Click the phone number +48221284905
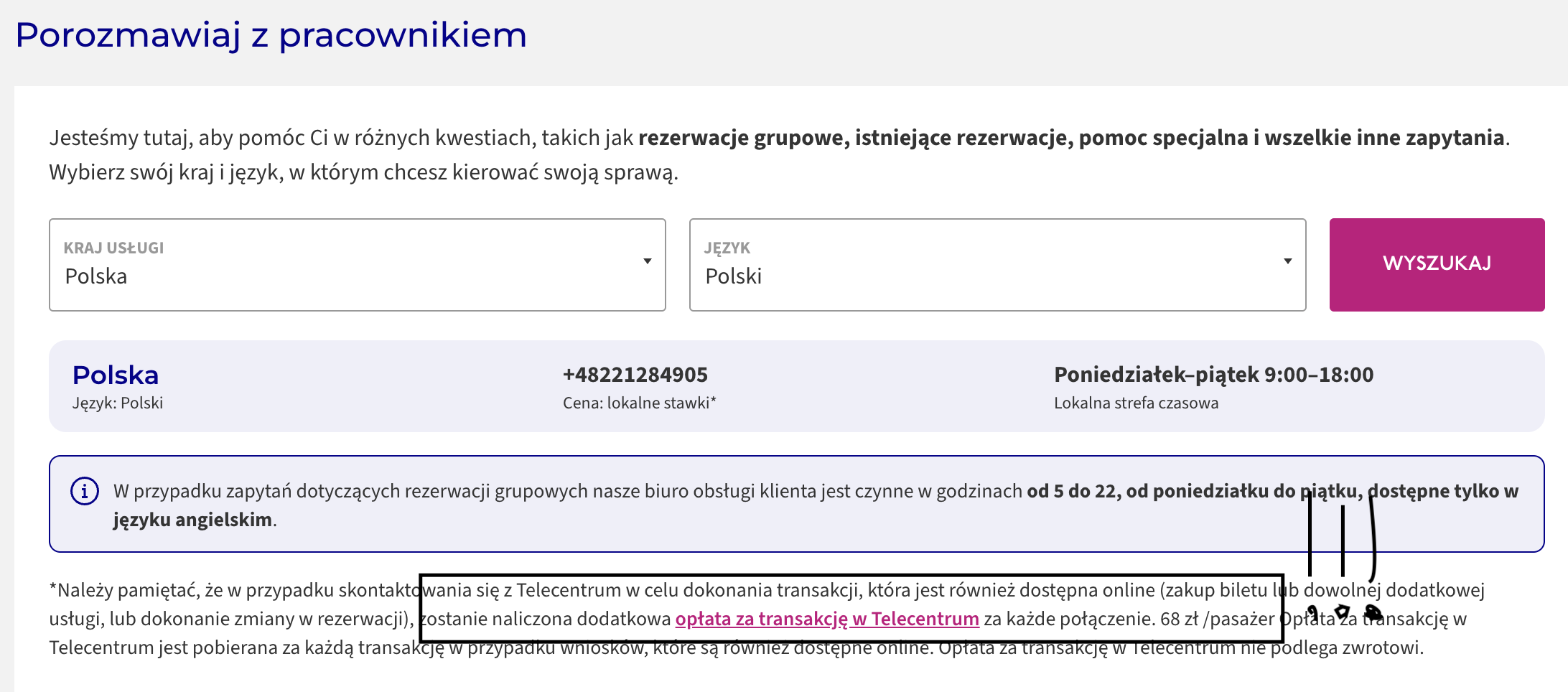Image resolution: width=1568 pixels, height=692 pixels. point(635,375)
